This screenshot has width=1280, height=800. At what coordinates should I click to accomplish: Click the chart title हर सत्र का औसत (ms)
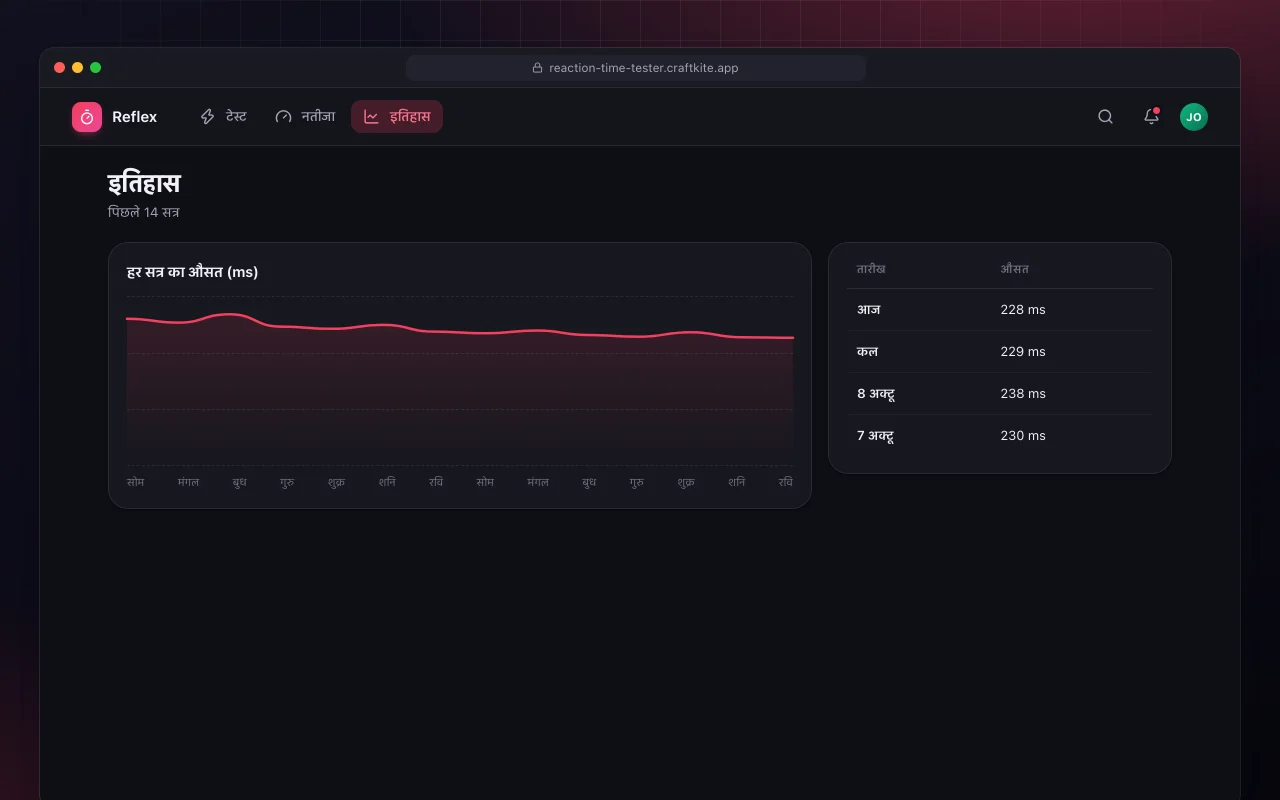tap(193, 272)
